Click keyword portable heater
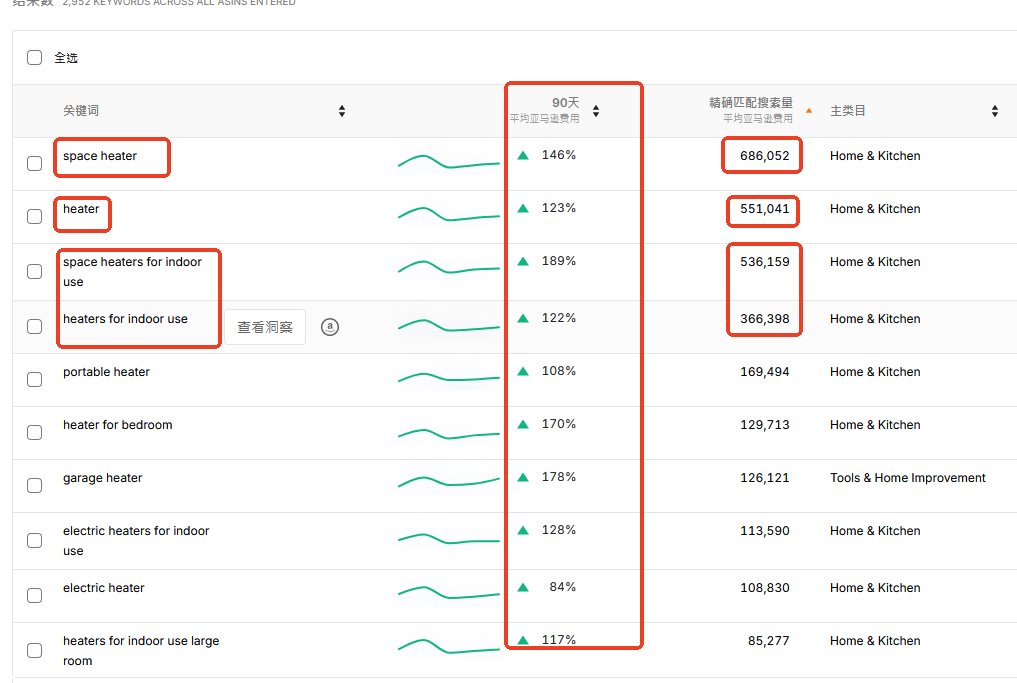1017x683 pixels. tap(106, 372)
